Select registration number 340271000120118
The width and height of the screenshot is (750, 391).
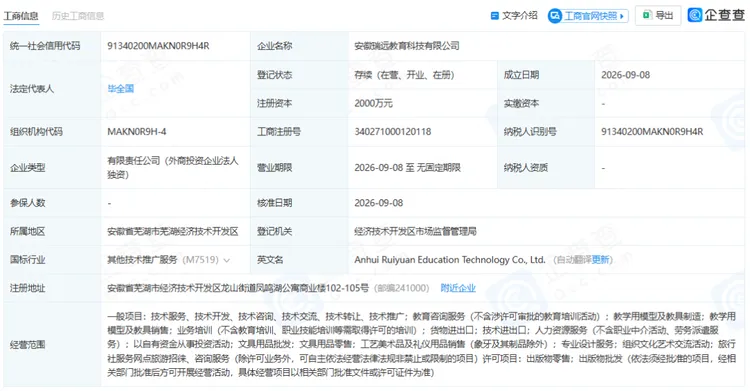tap(393, 132)
